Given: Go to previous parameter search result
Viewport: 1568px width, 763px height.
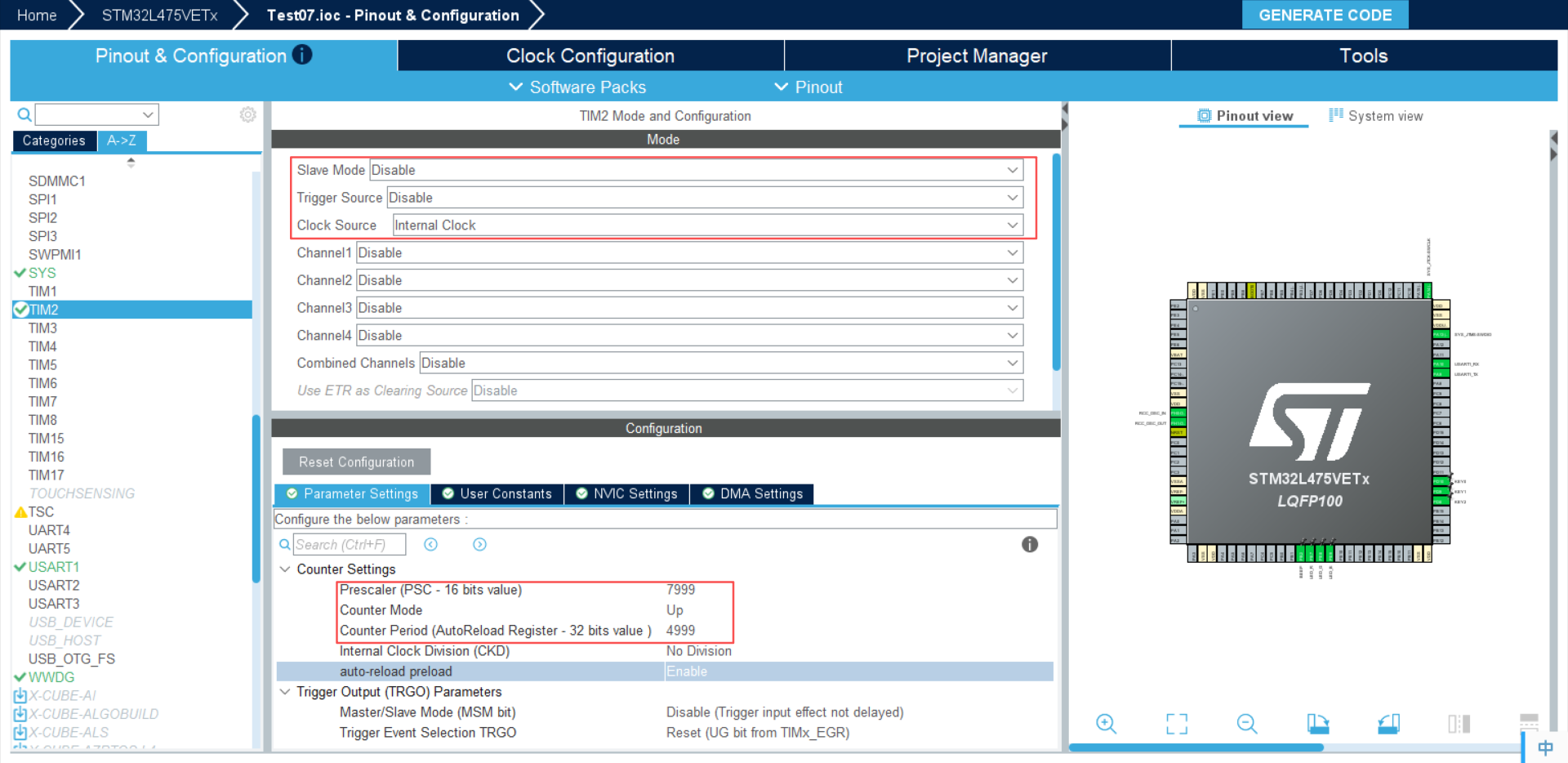Looking at the screenshot, I should click(431, 544).
